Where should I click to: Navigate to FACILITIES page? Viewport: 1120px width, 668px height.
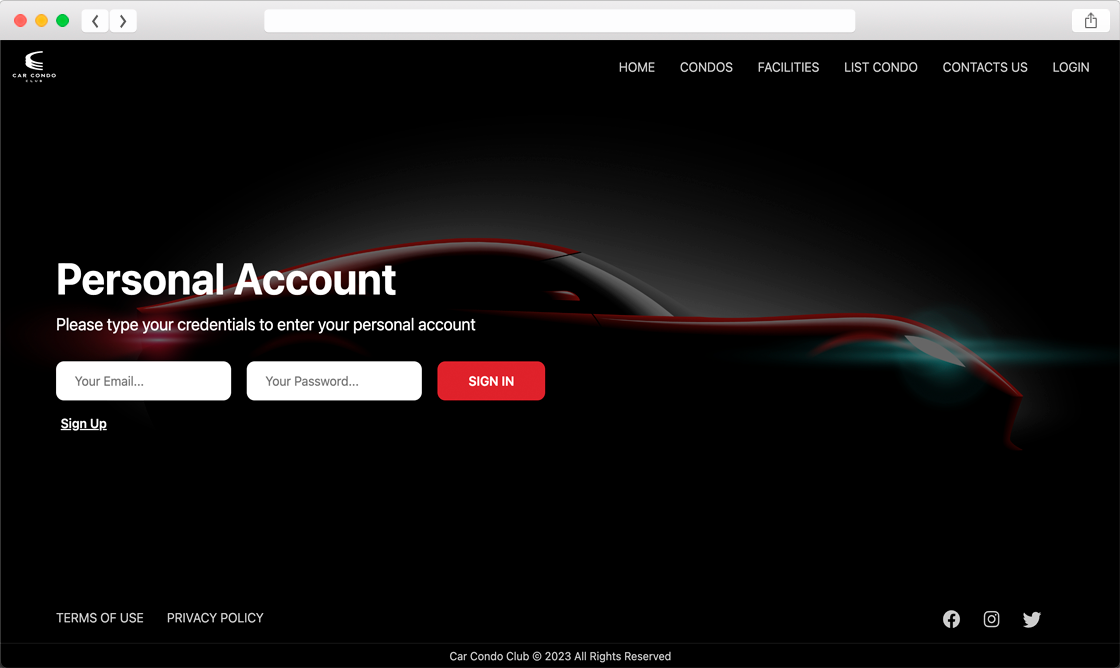click(788, 67)
